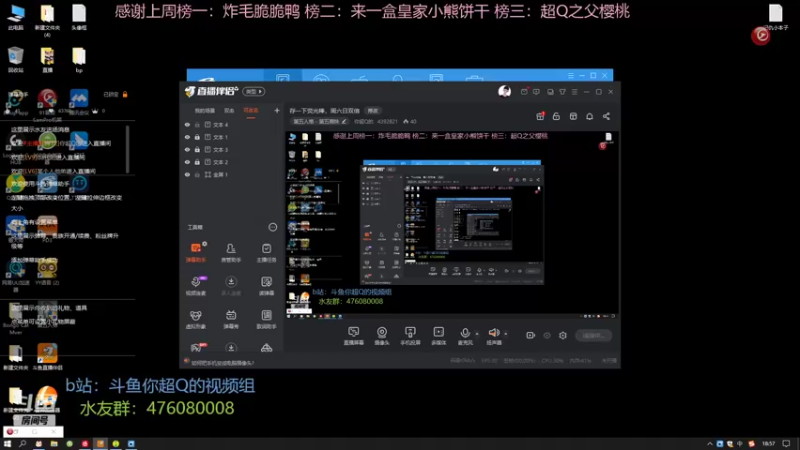The width and height of the screenshot is (800, 450).
Task: Open the mode switch pill beside logo
Action: point(254,91)
